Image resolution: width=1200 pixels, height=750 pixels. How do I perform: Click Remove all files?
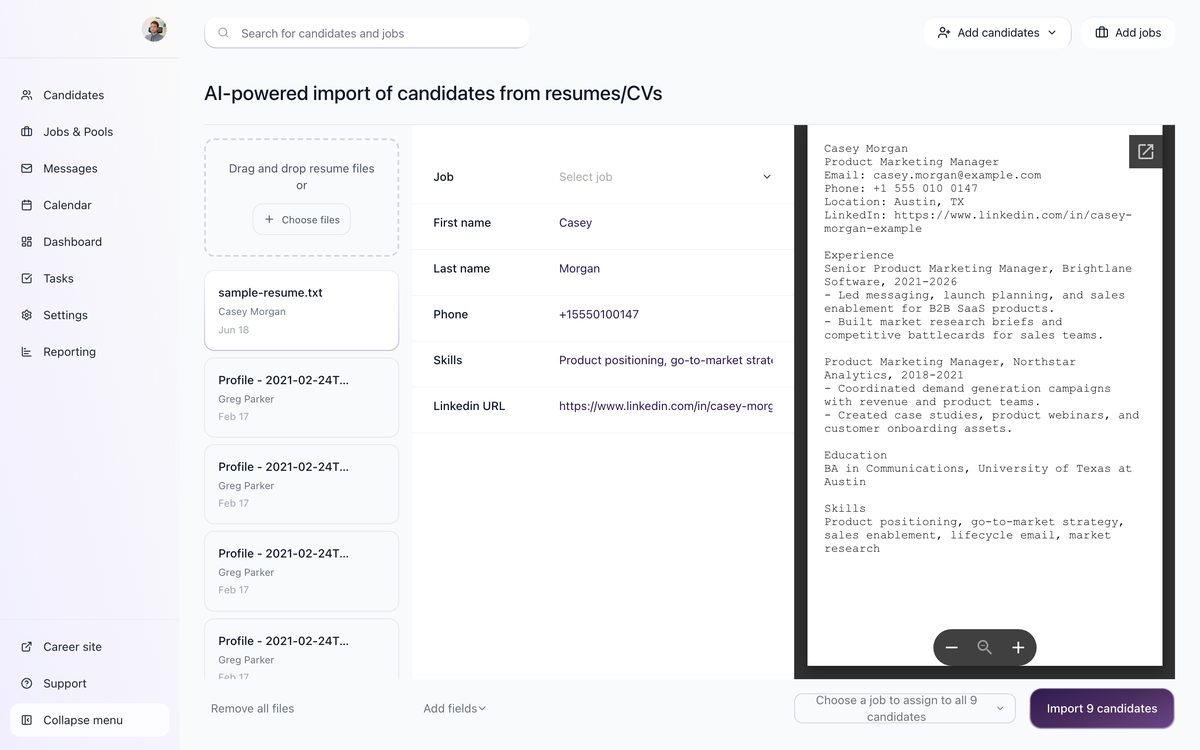(252, 709)
